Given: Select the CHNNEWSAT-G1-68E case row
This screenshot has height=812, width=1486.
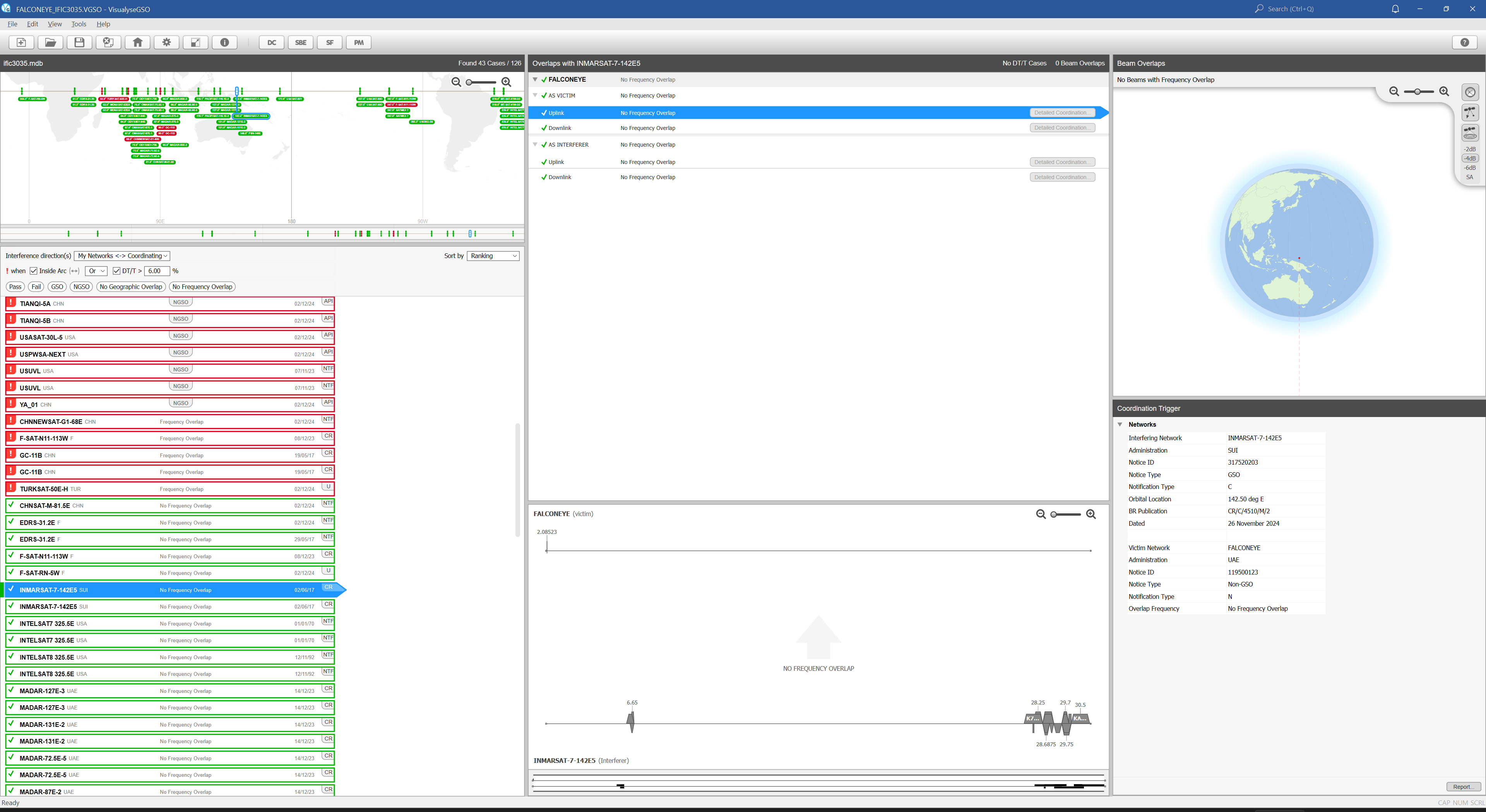Looking at the screenshot, I should 169,421.
